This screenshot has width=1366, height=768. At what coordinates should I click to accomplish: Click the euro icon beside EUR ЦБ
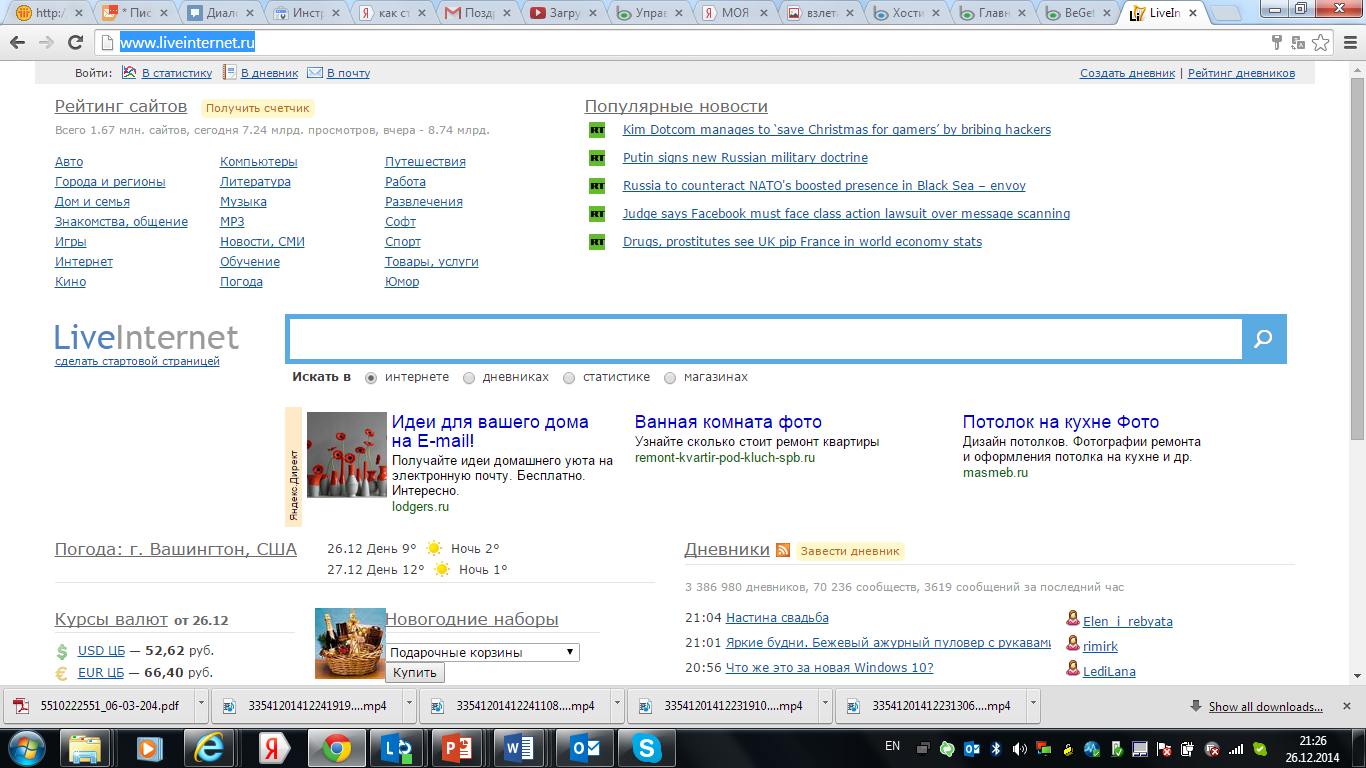click(62, 673)
